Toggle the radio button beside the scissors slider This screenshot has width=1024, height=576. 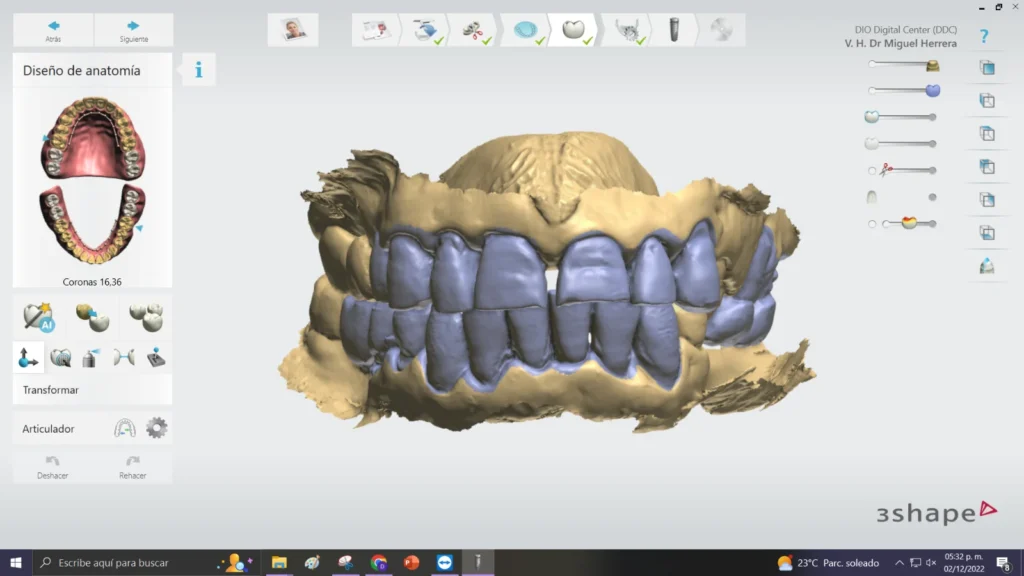point(872,170)
